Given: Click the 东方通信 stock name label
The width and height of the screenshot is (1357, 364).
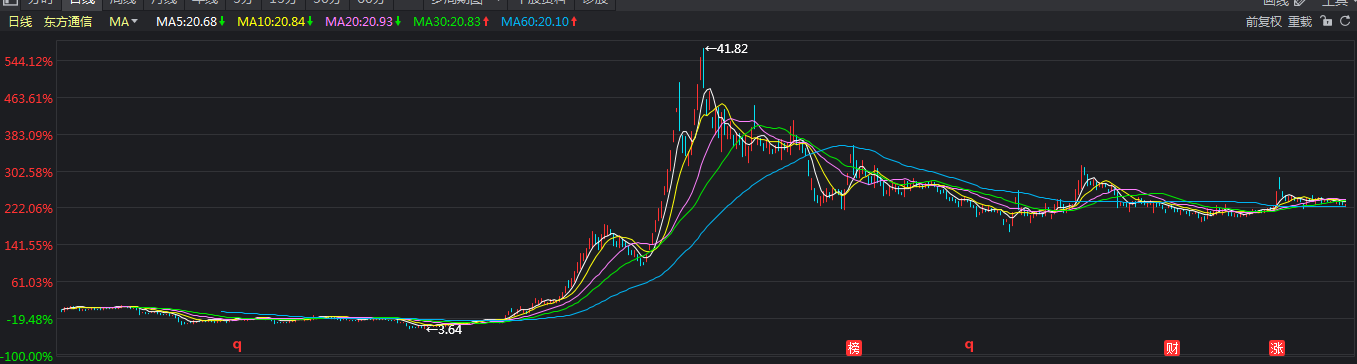Looking at the screenshot, I should (x=68, y=21).
